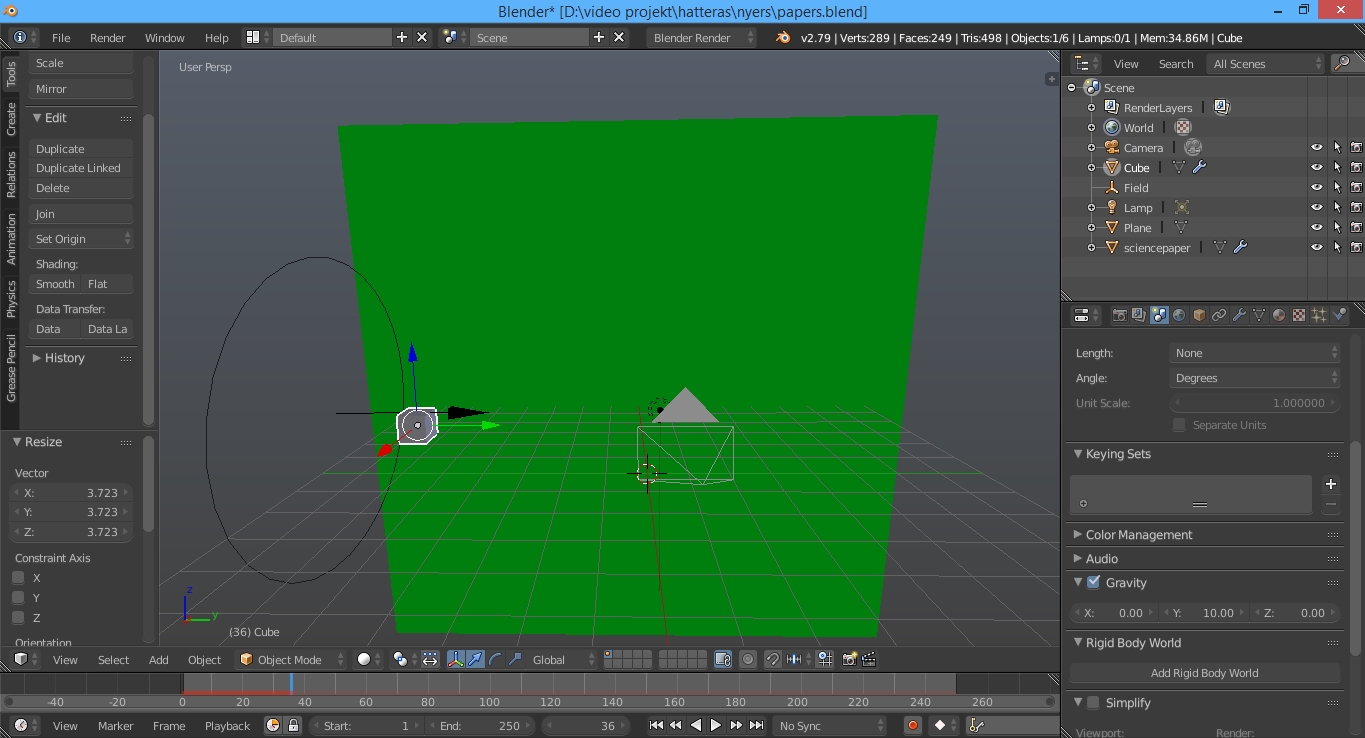Open the File menu
Image resolution: width=1365 pixels, height=738 pixels.
click(x=61, y=37)
